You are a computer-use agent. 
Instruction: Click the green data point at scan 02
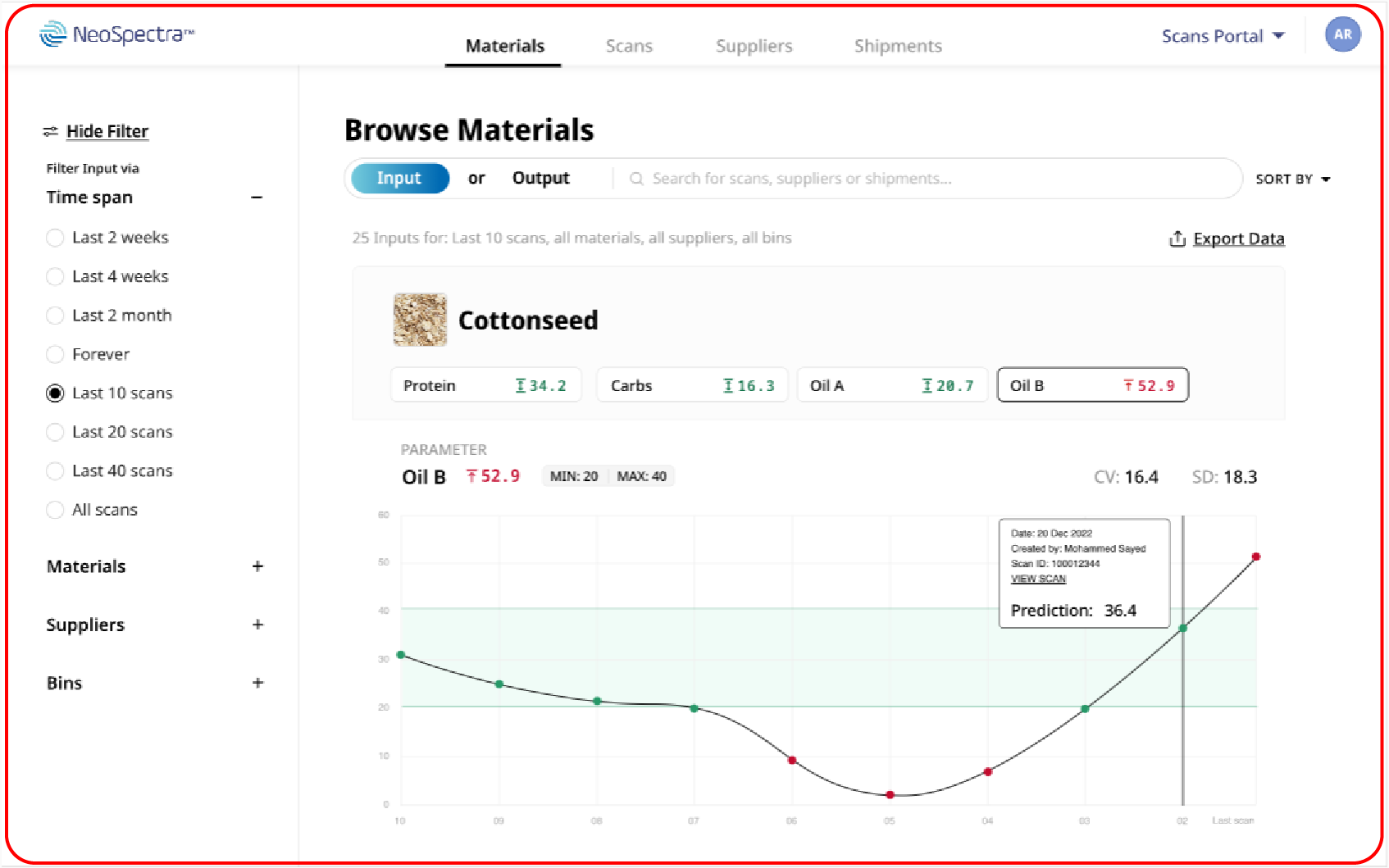1183,629
